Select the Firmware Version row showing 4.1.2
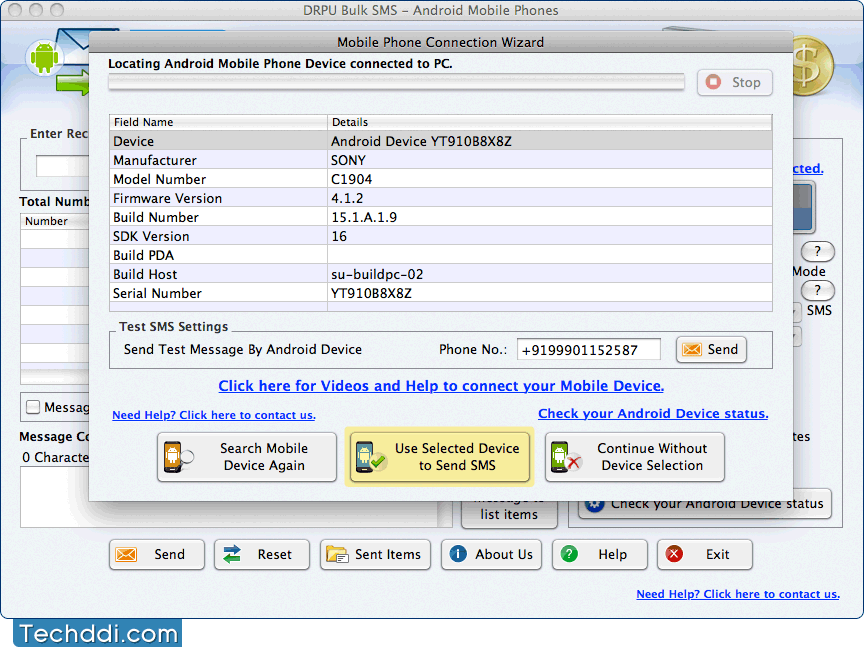 (441, 198)
